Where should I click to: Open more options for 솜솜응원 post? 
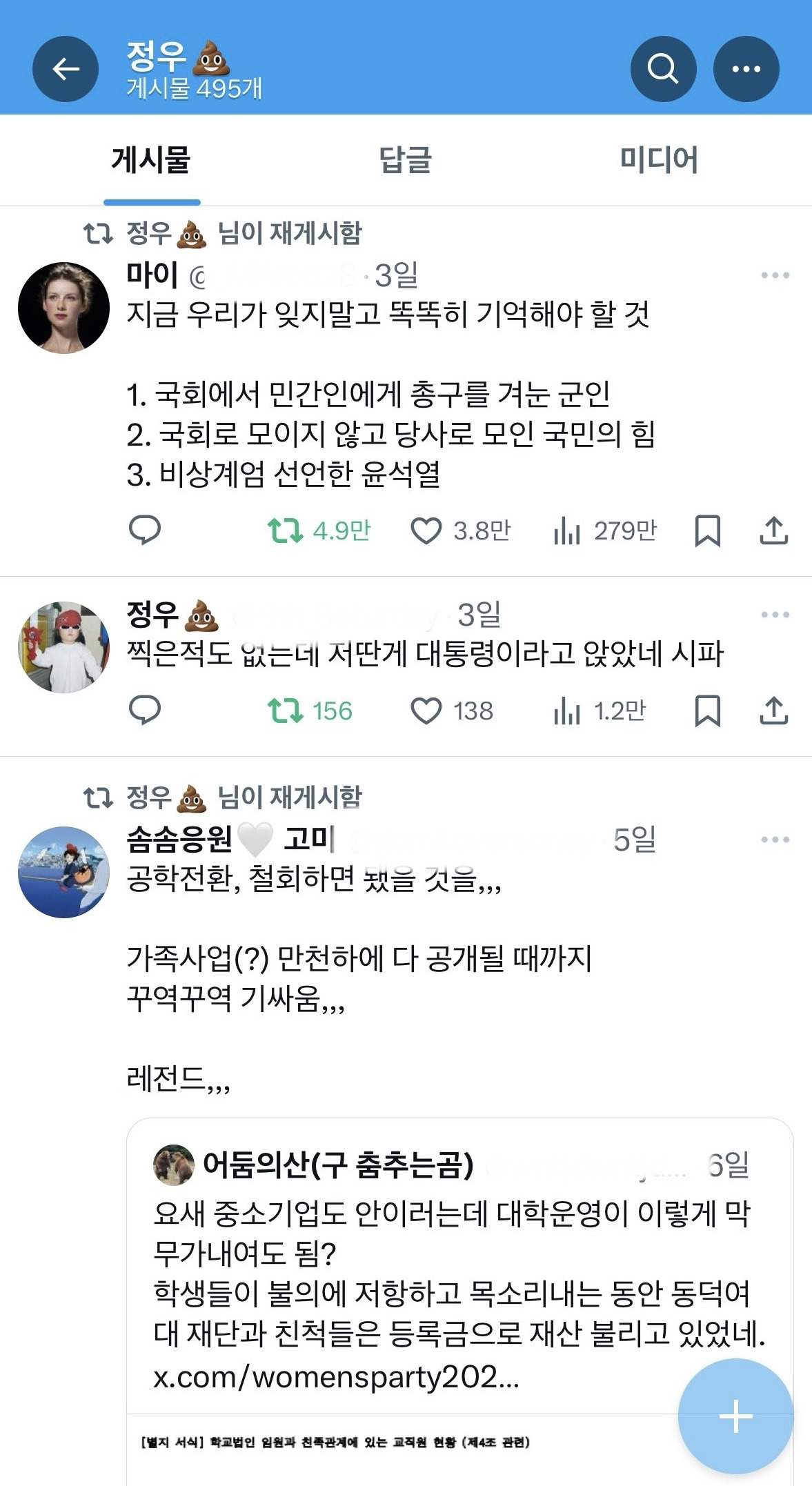(775, 840)
